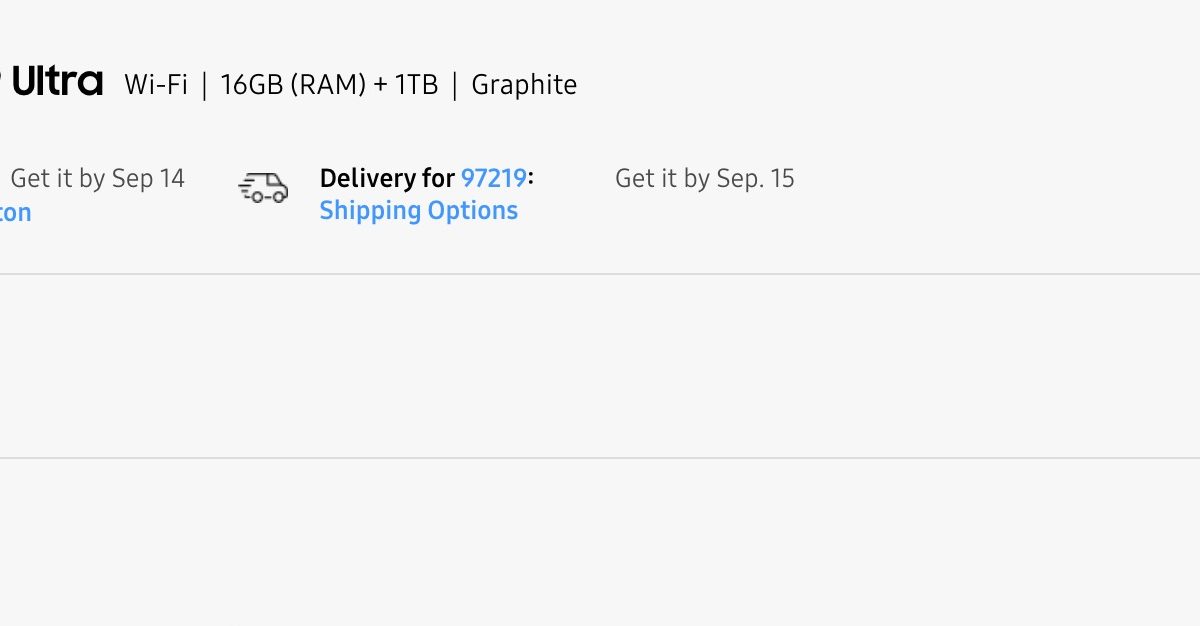Click the partially visible blue link at left
The image size is (1200, 626).
coord(15,213)
